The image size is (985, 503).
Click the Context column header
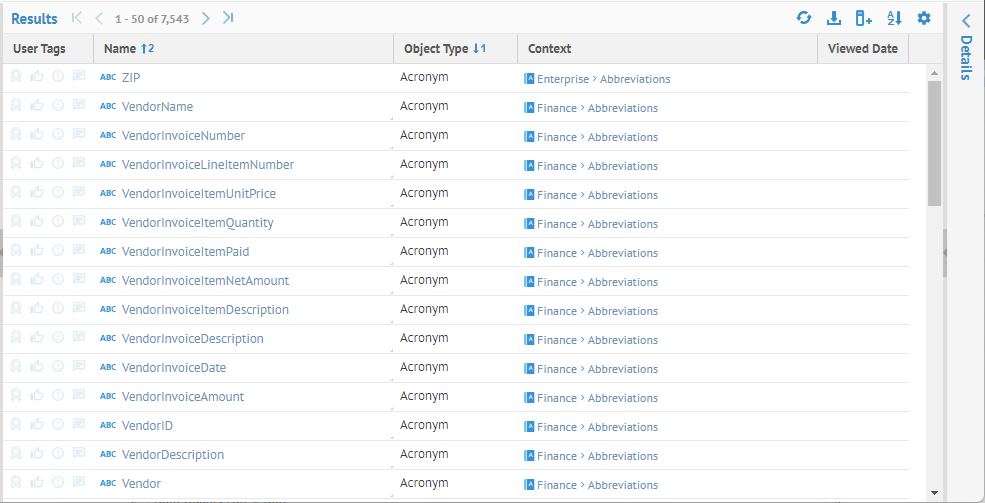click(x=549, y=48)
